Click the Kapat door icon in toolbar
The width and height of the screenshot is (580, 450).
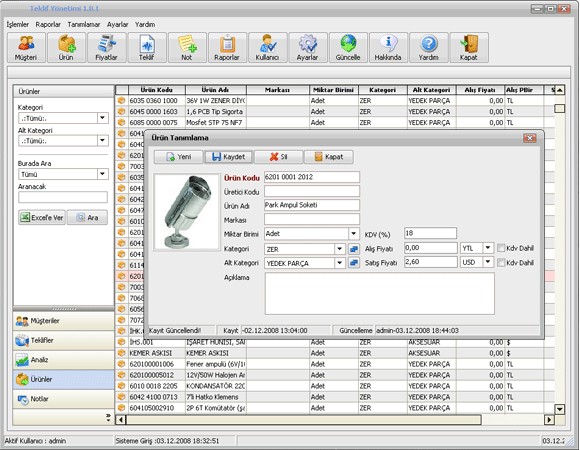(469, 47)
